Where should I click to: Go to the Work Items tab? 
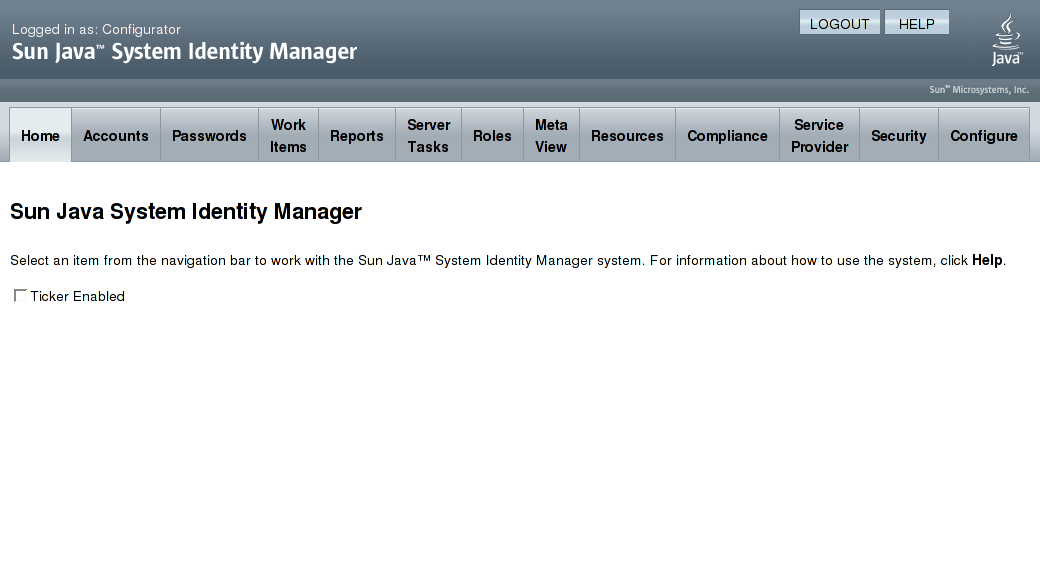(x=288, y=136)
